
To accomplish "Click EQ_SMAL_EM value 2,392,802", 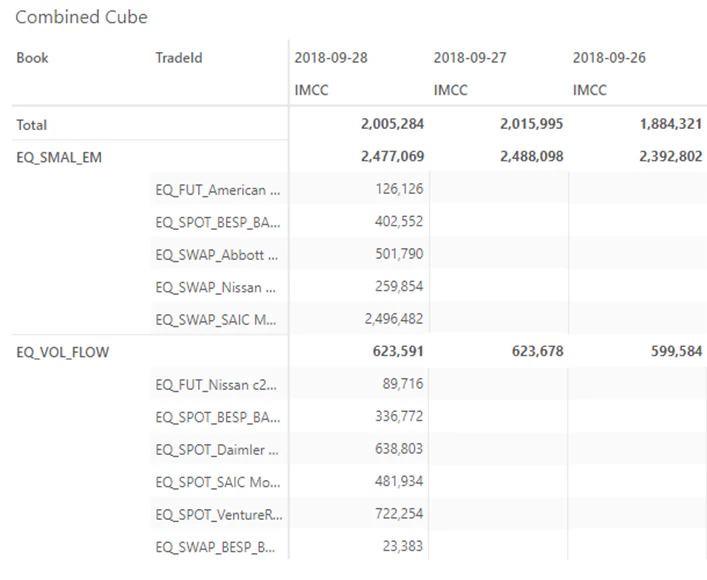I will click(671, 156).
